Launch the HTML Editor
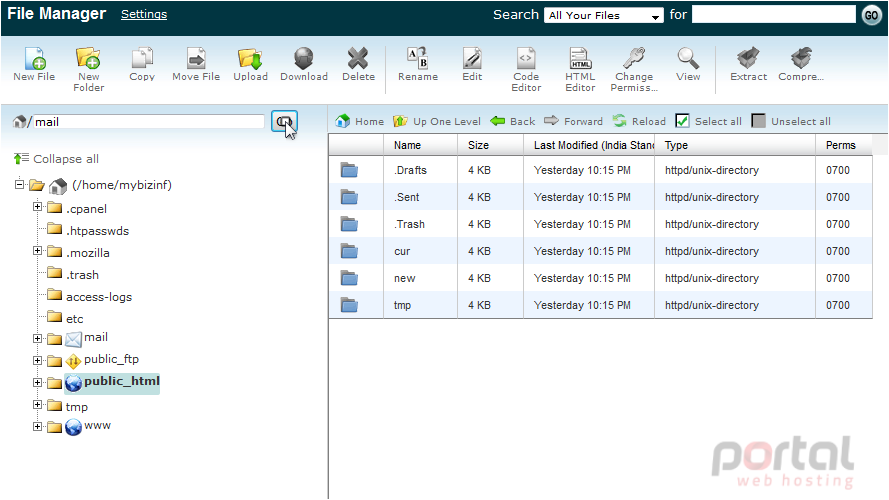The width and height of the screenshot is (889, 500). pos(580,58)
